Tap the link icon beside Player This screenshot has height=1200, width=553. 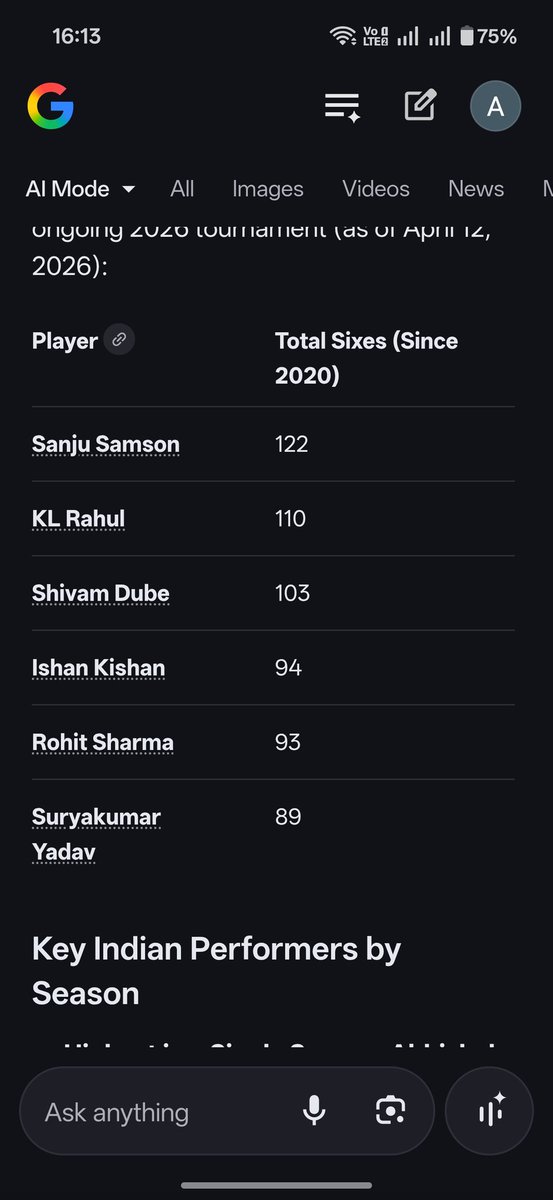pos(119,340)
